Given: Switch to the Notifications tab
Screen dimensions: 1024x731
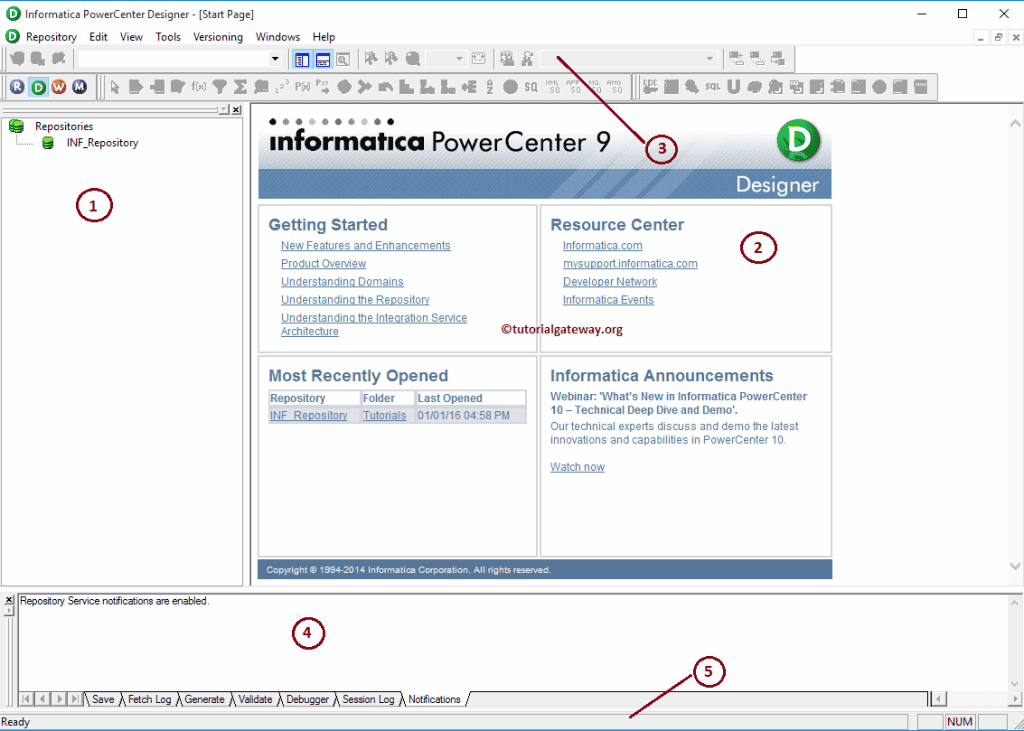Looking at the screenshot, I should click(x=433, y=699).
